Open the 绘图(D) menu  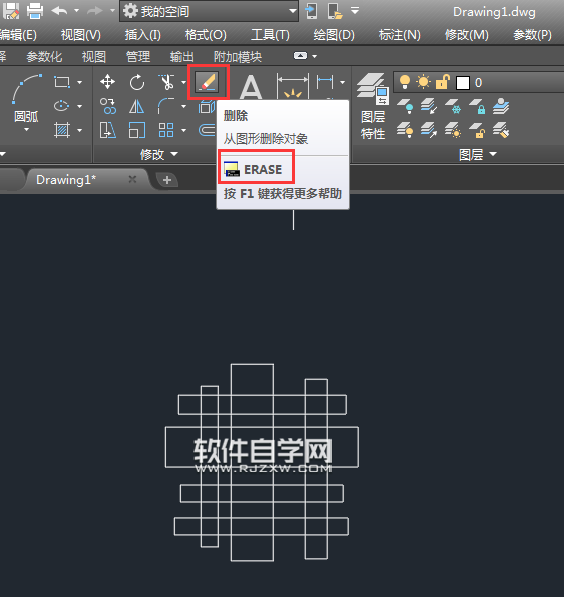[x=334, y=35]
